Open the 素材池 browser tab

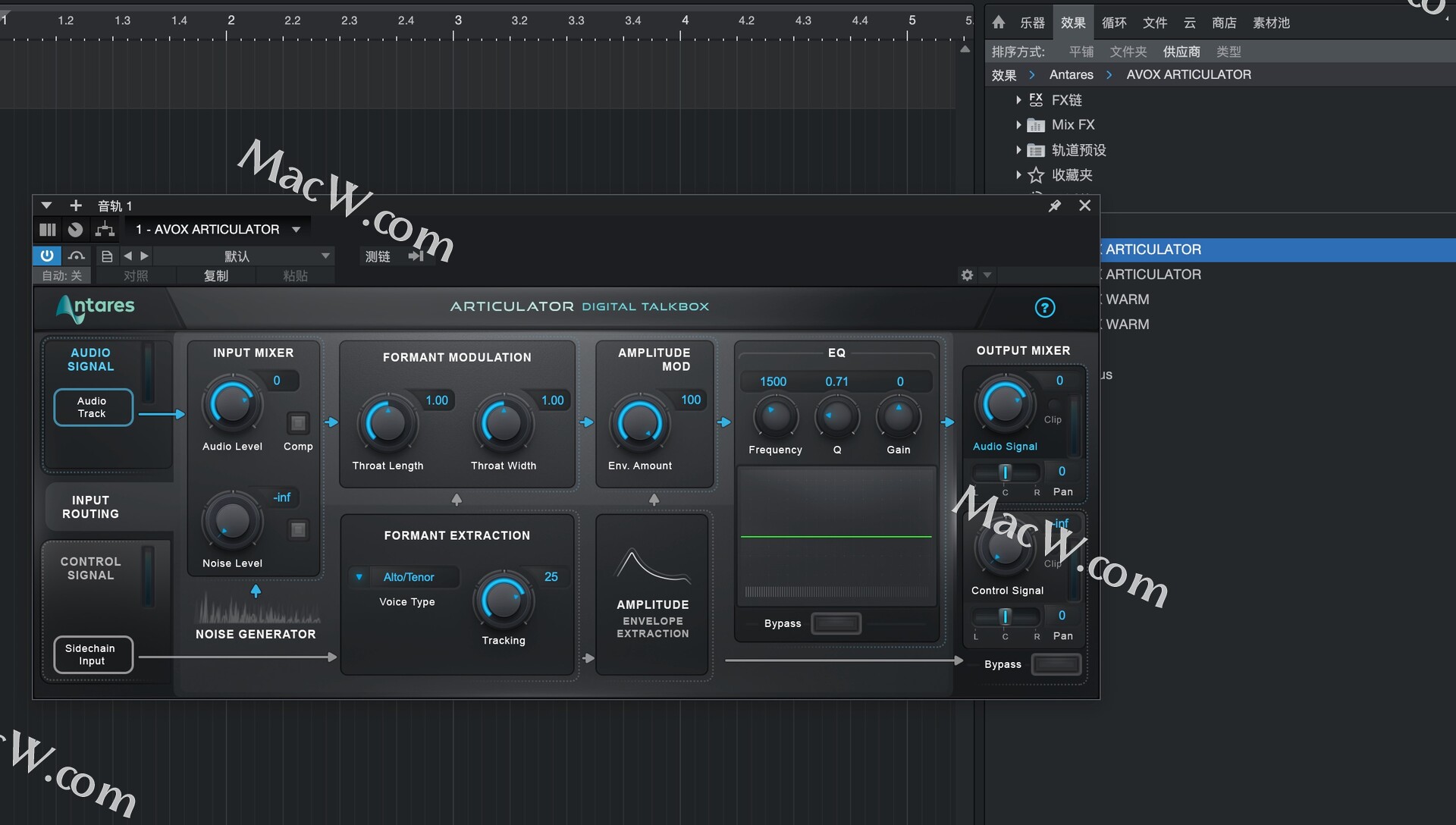pyautogui.click(x=1272, y=23)
